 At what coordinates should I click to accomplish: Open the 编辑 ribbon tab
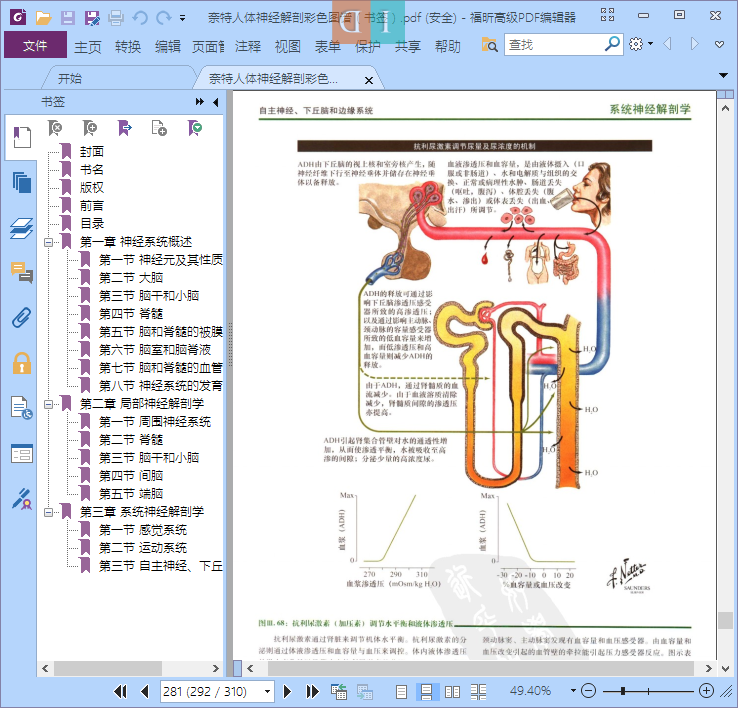(168, 47)
